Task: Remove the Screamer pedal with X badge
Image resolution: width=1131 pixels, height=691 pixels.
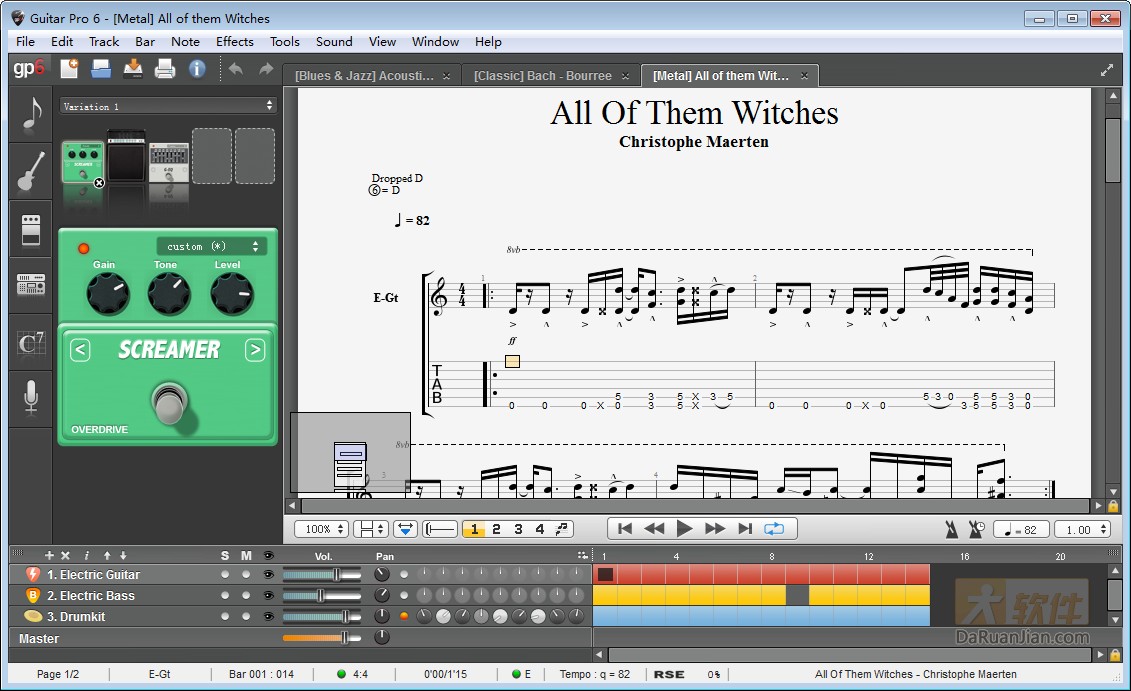Action: [x=100, y=183]
